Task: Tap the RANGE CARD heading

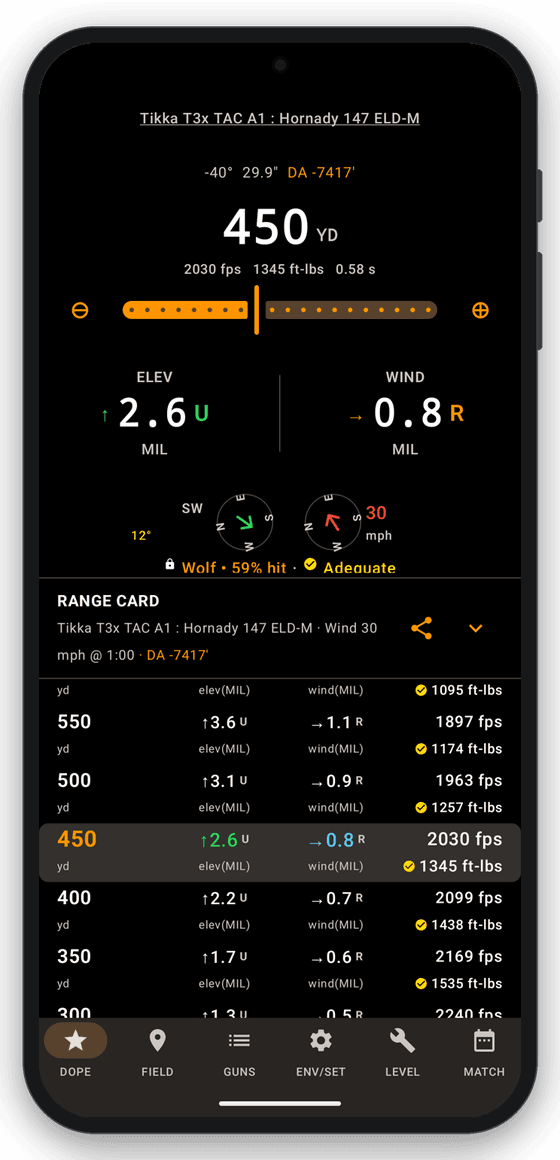Action: click(108, 601)
